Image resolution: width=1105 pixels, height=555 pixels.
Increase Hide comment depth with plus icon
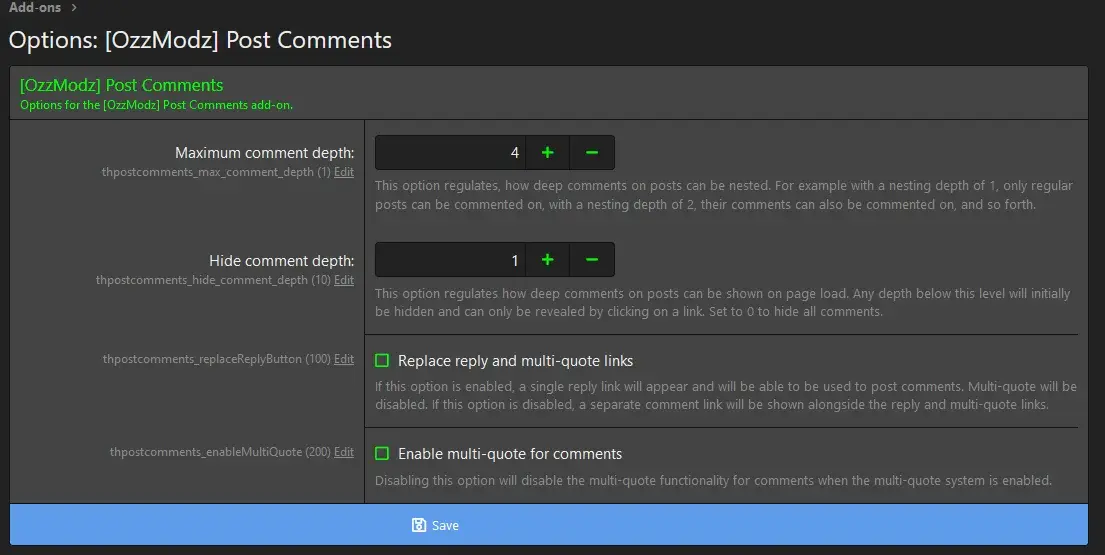pos(547,260)
